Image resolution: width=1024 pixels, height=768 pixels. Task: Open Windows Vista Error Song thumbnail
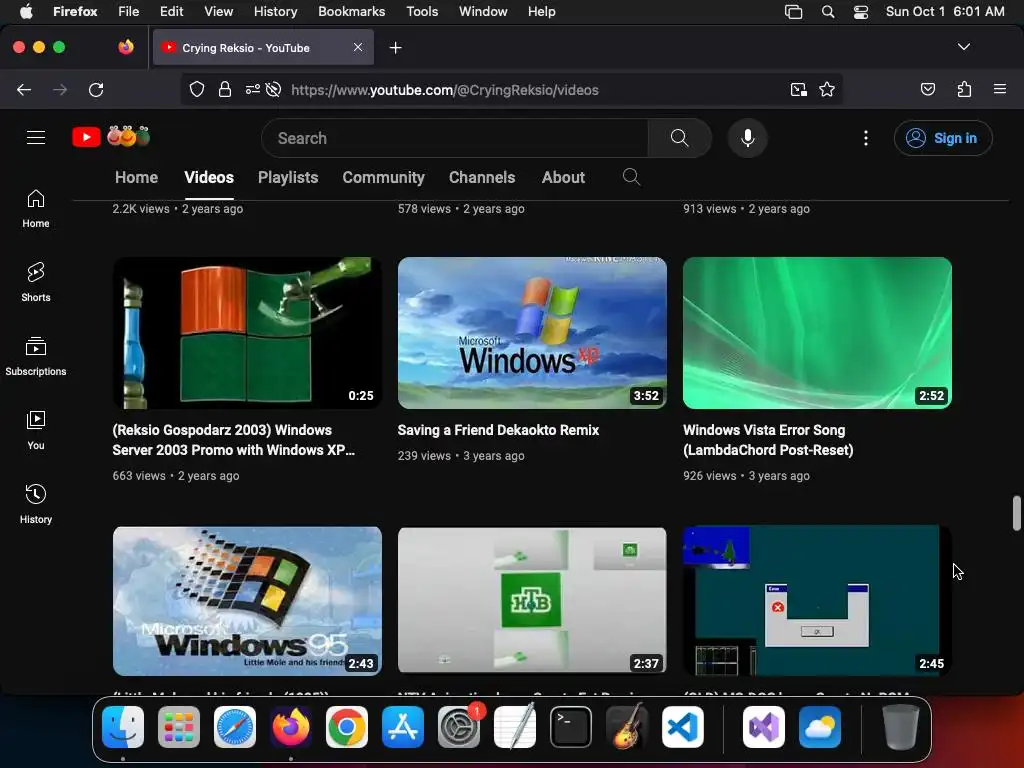coord(817,333)
